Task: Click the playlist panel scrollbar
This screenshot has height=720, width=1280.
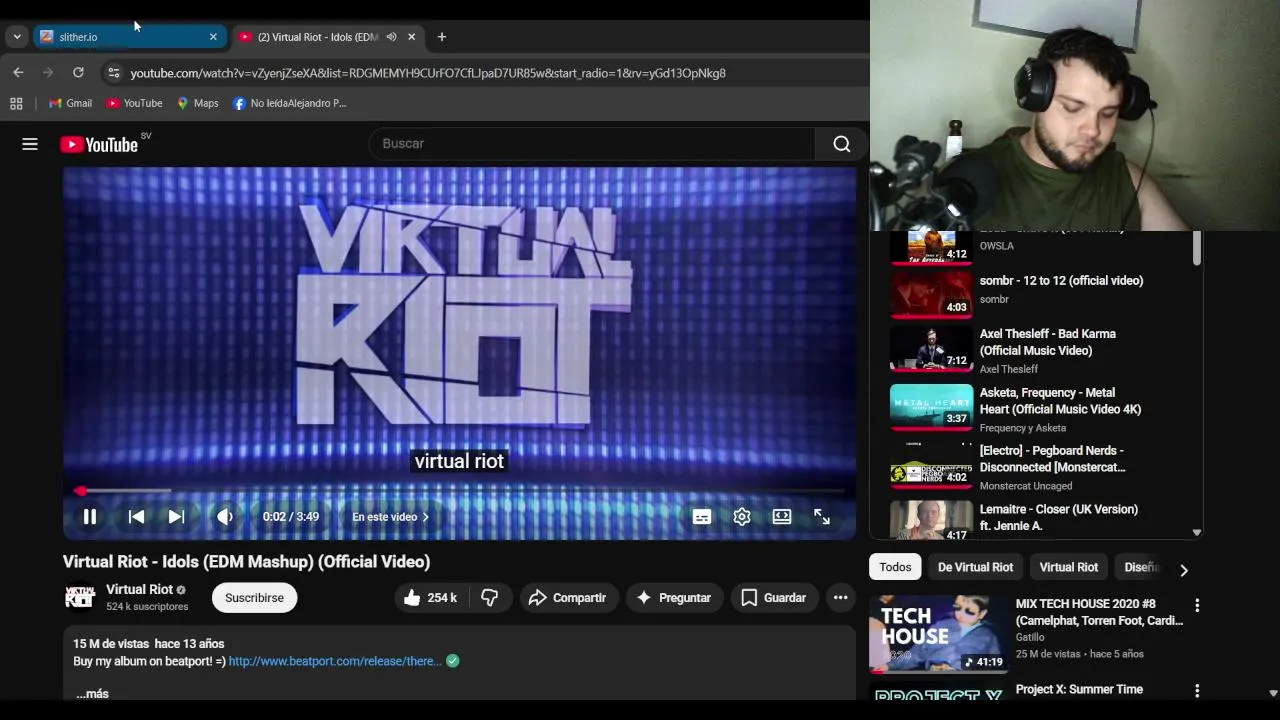Action: pyautogui.click(x=1197, y=249)
